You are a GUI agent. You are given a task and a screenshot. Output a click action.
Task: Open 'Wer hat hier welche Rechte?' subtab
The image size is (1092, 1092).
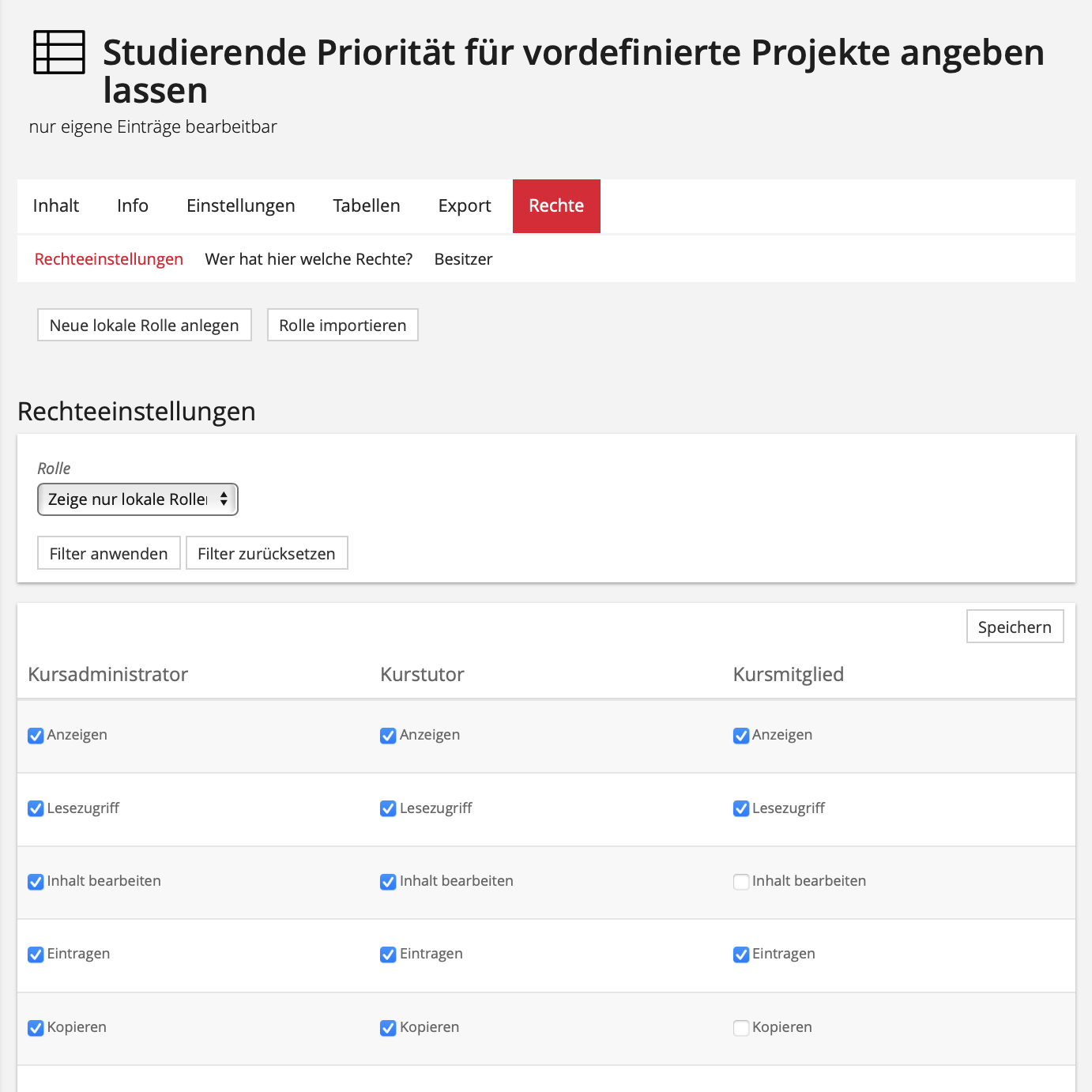coord(308,259)
